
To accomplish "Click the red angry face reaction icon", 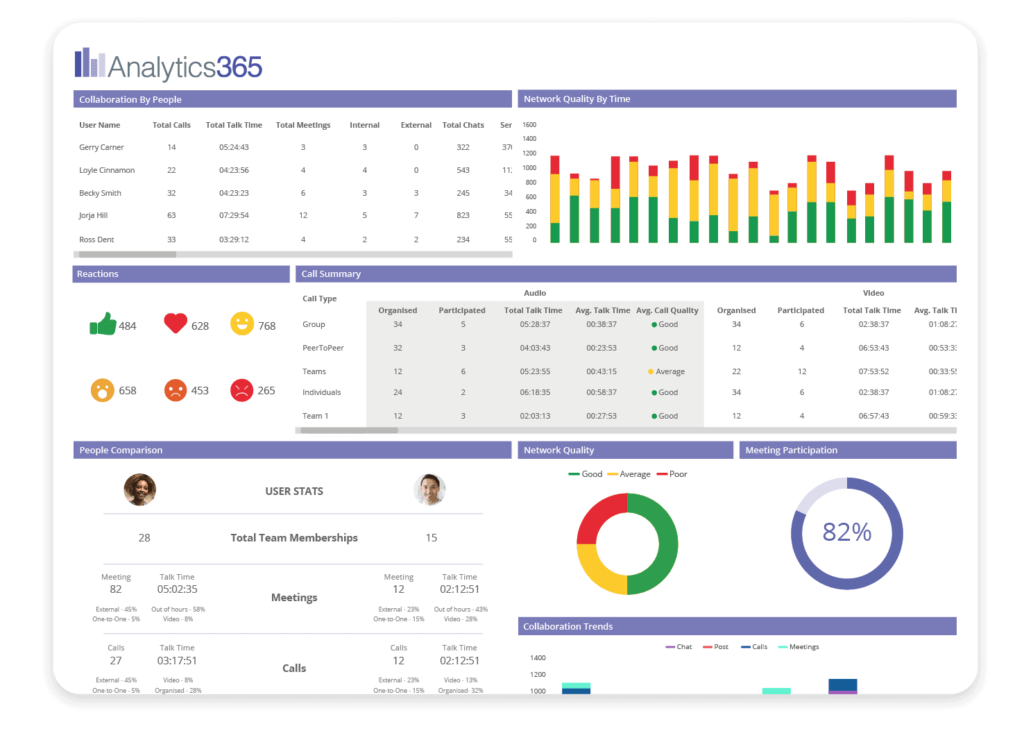I will pos(241,390).
